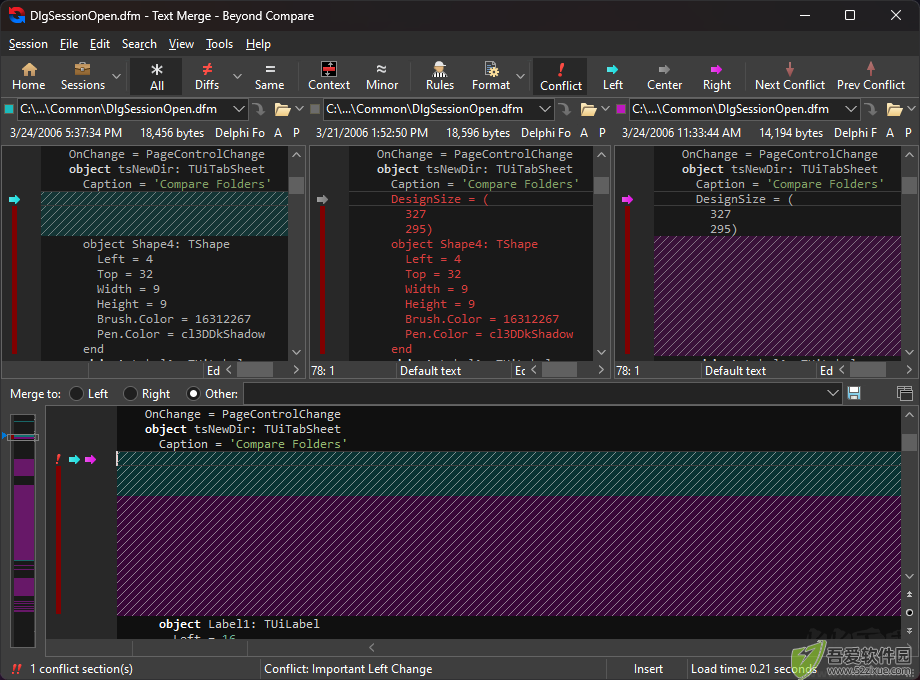Click output pane teal left arrow
The height and width of the screenshot is (680, 920).
click(74, 459)
